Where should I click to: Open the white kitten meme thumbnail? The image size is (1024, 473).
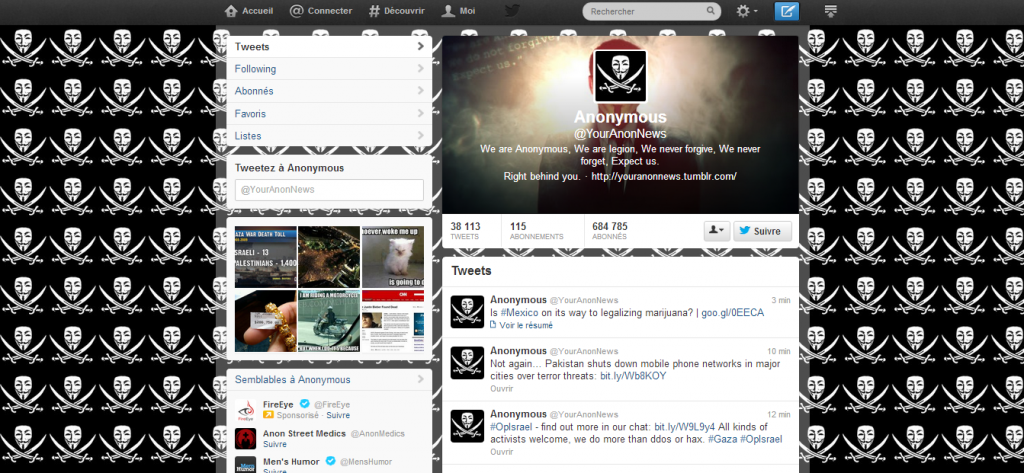(x=392, y=257)
